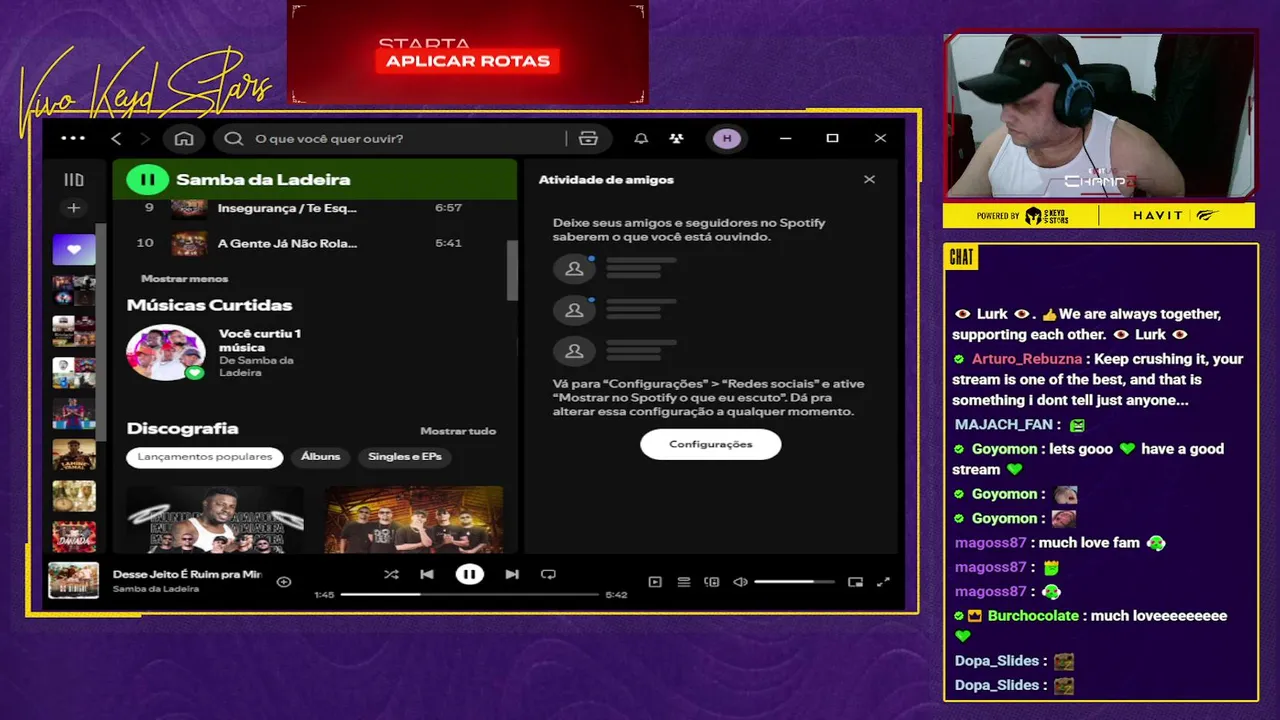Minimize the Spotify window
This screenshot has height=720, width=1280.
[x=786, y=138]
